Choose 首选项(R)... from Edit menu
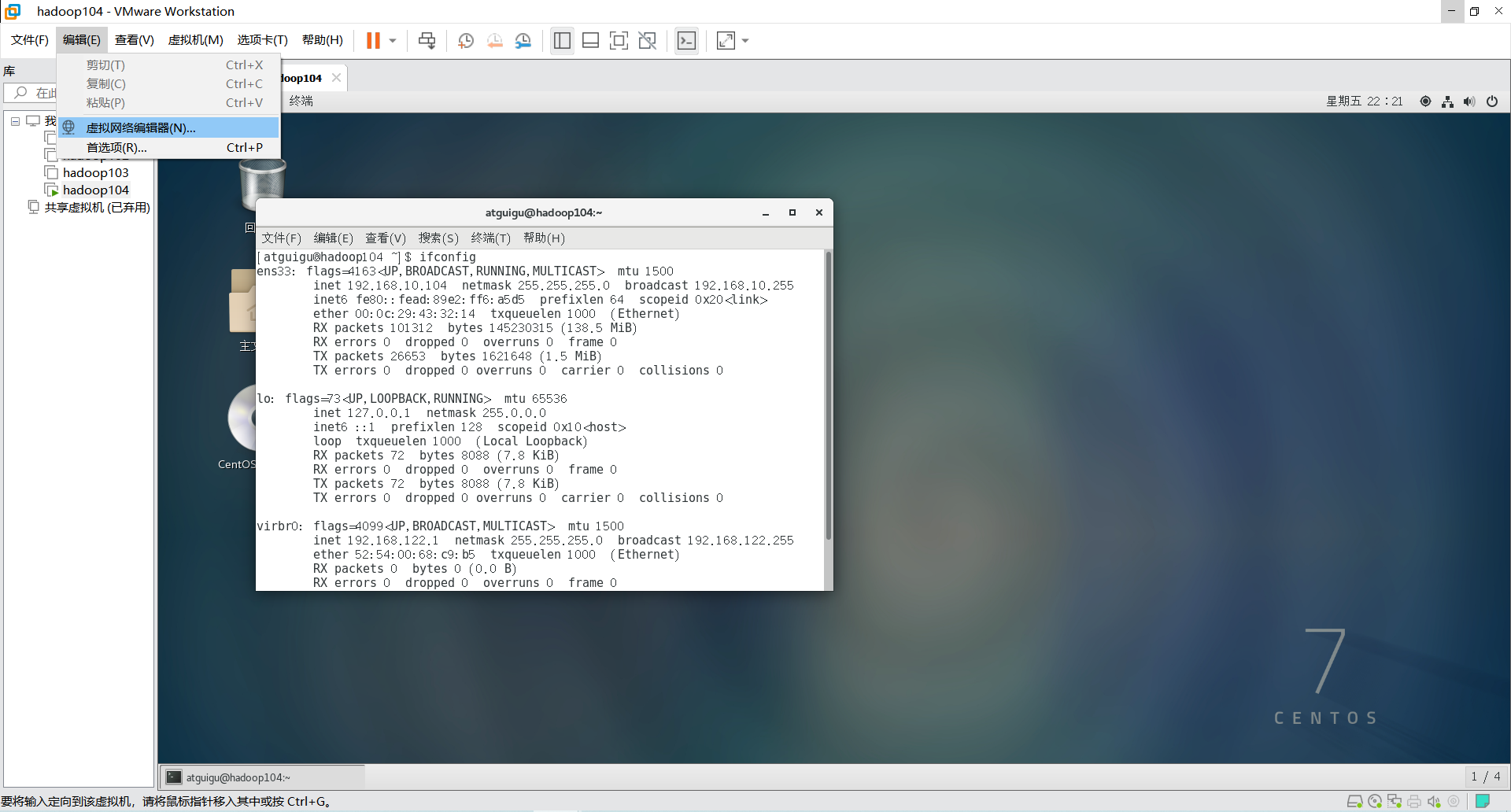 tap(168, 147)
